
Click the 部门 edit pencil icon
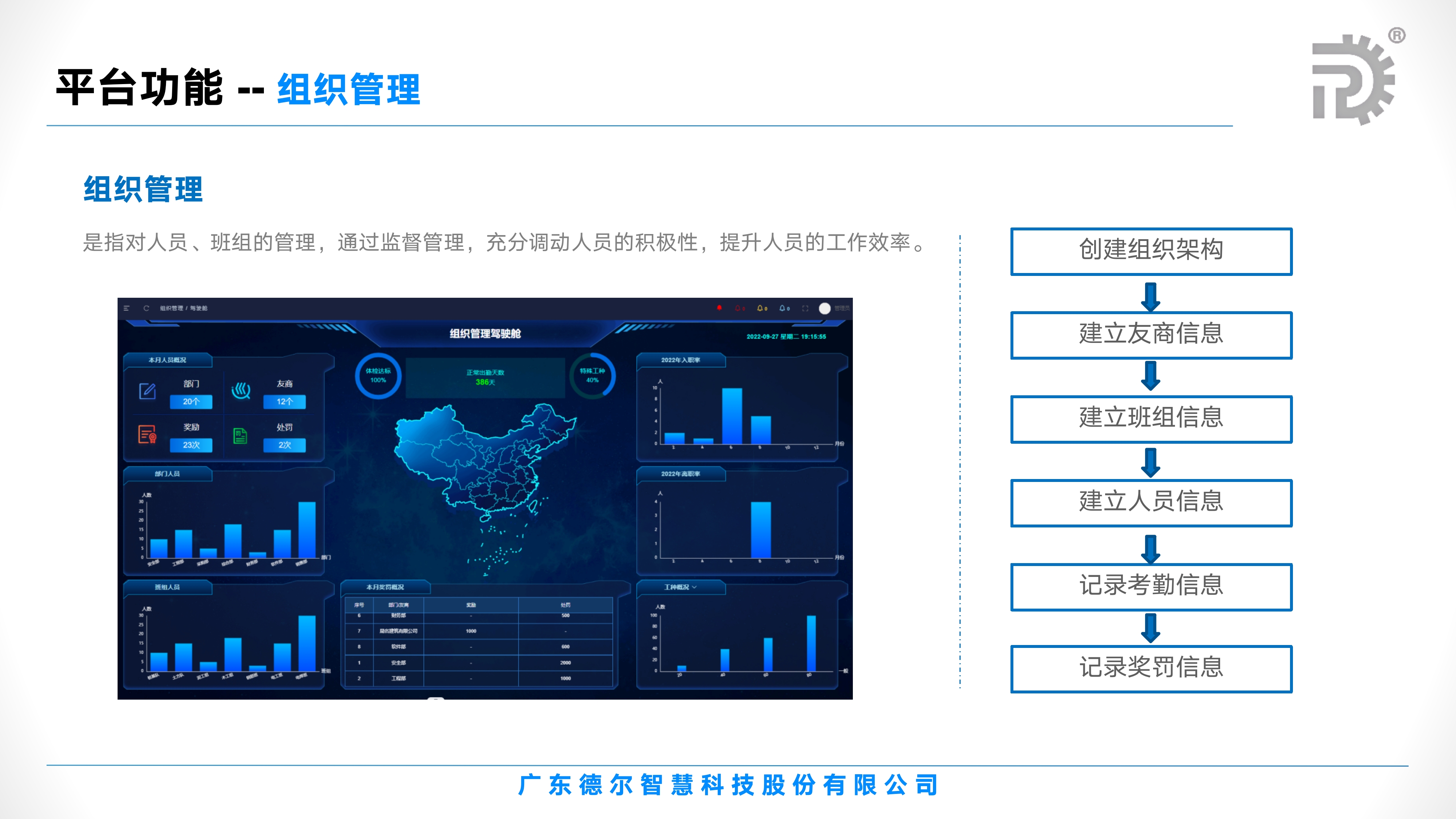click(x=147, y=391)
